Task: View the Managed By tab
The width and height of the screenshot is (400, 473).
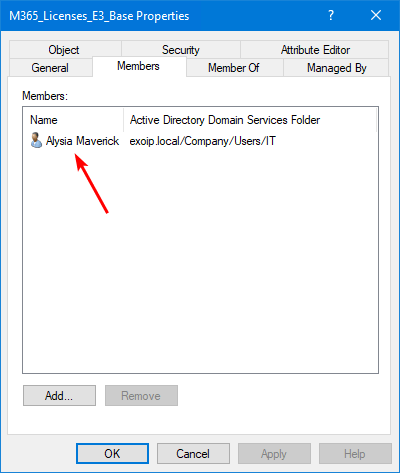Action: click(x=336, y=68)
